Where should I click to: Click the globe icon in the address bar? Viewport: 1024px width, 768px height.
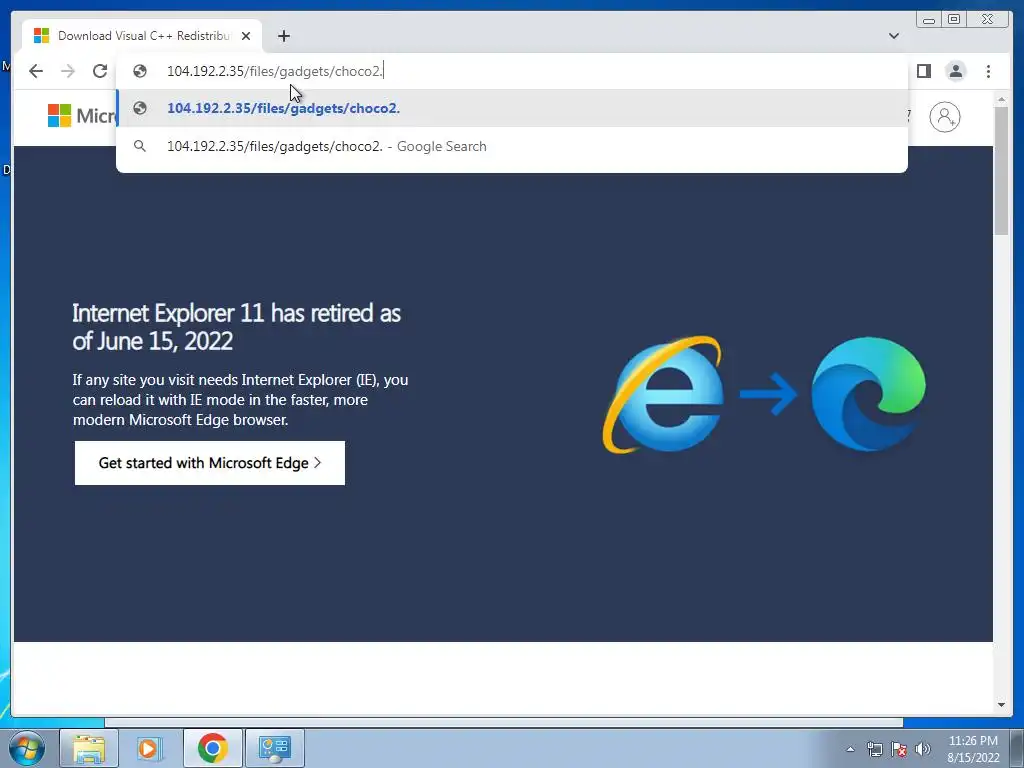coord(140,71)
